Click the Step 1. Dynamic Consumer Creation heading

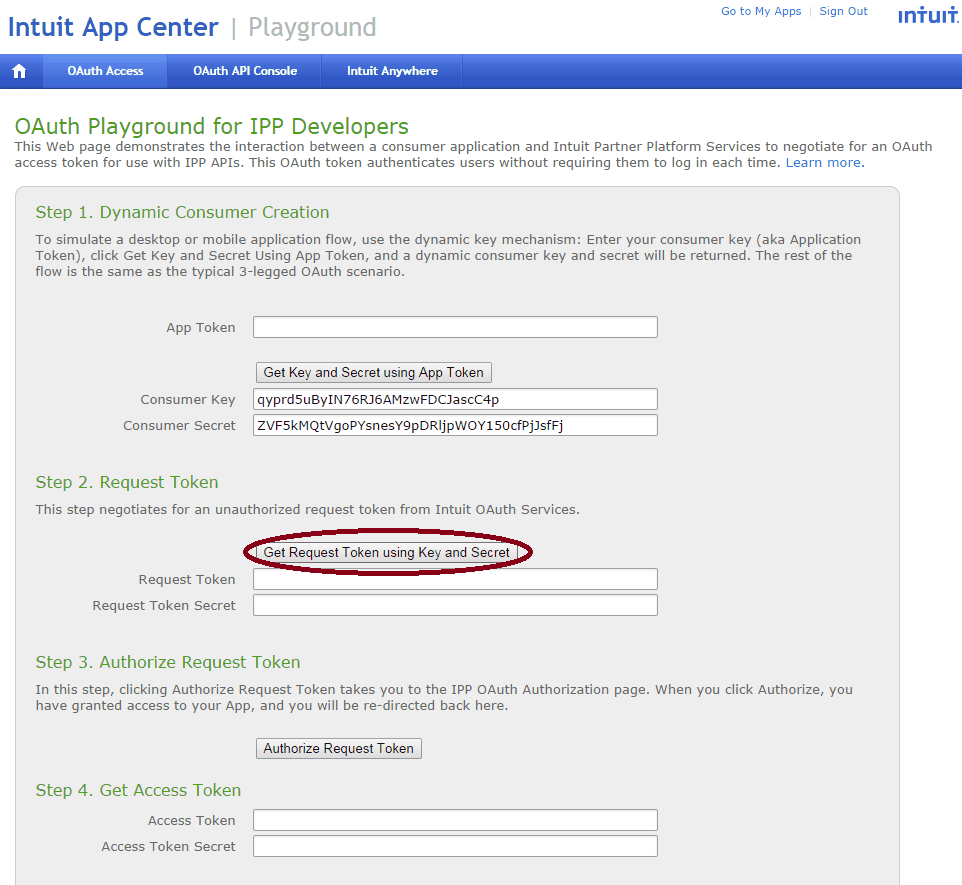click(x=182, y=212)
